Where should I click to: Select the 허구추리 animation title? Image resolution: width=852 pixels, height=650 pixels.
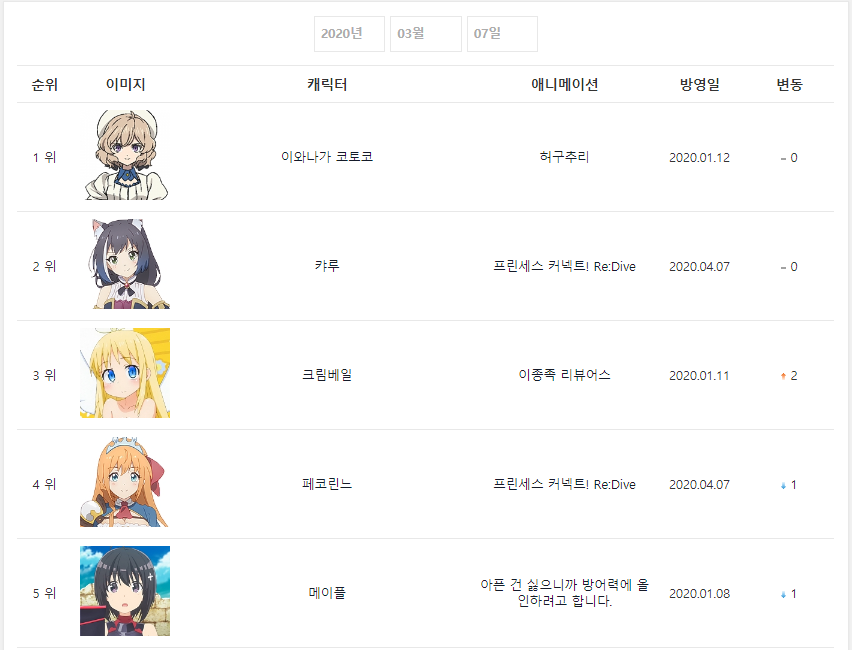[564, 157]
